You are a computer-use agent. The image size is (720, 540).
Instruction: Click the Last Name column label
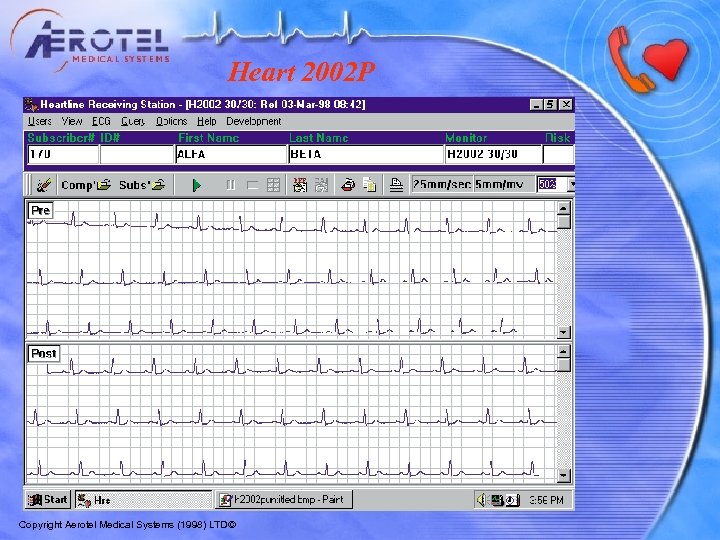(319, 138)
